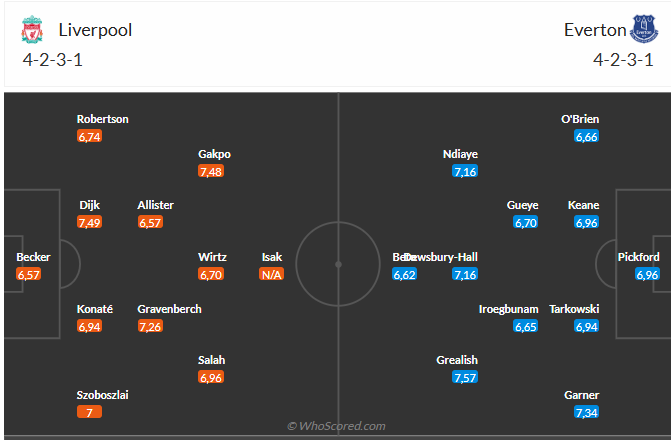This screenshot has width=671, height=440.
Task: Click Pickford's goalkeeper name
Action: (x=640, y=257)
